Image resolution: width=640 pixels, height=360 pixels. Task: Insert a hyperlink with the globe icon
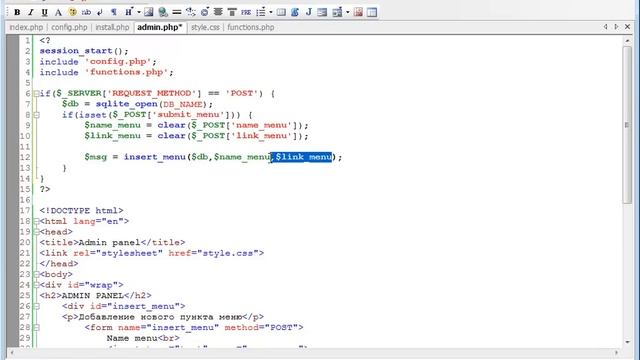tap(163, 12)
